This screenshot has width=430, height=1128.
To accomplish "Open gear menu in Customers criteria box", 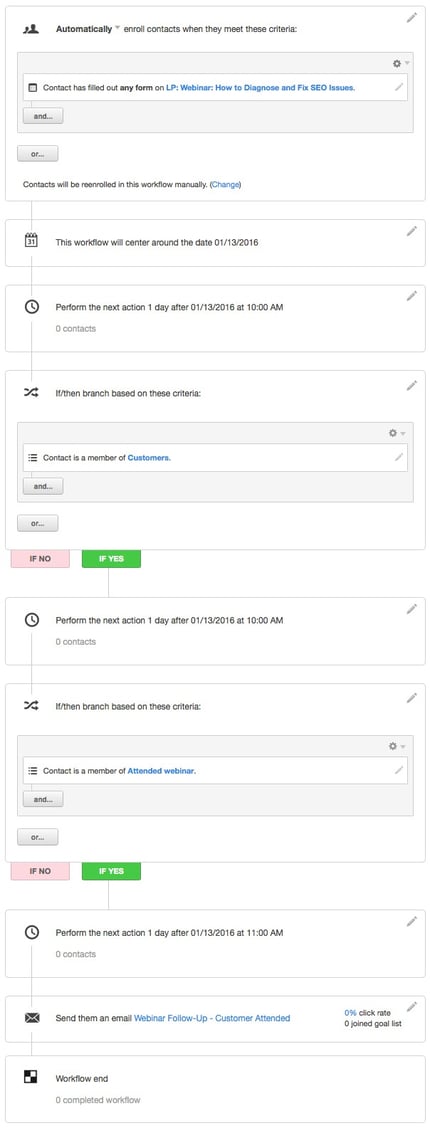I will (398, 433).
